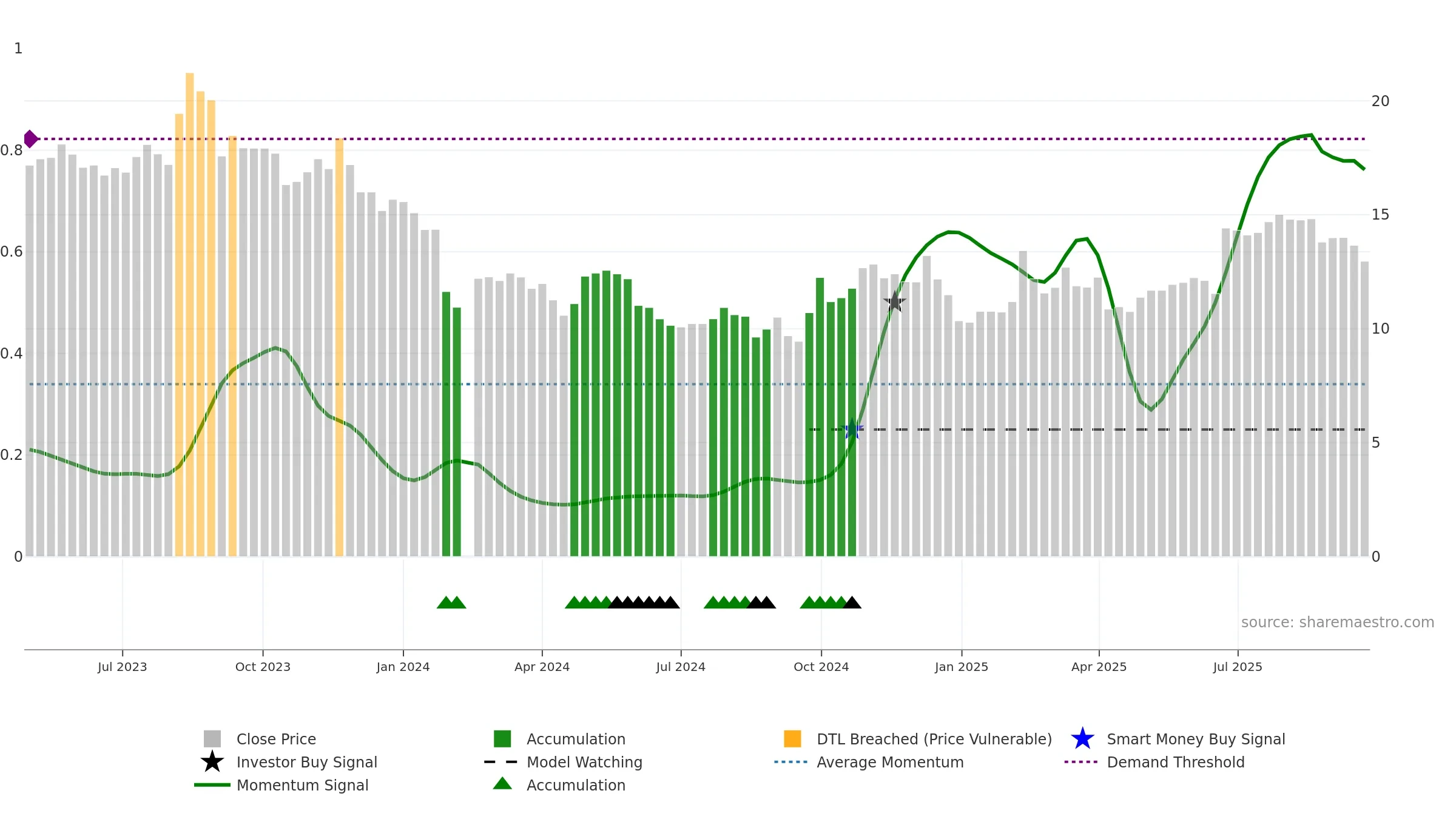The image size is (1456, 819).
Task: Click the Jul 2024 axis label
Action: 681,667
